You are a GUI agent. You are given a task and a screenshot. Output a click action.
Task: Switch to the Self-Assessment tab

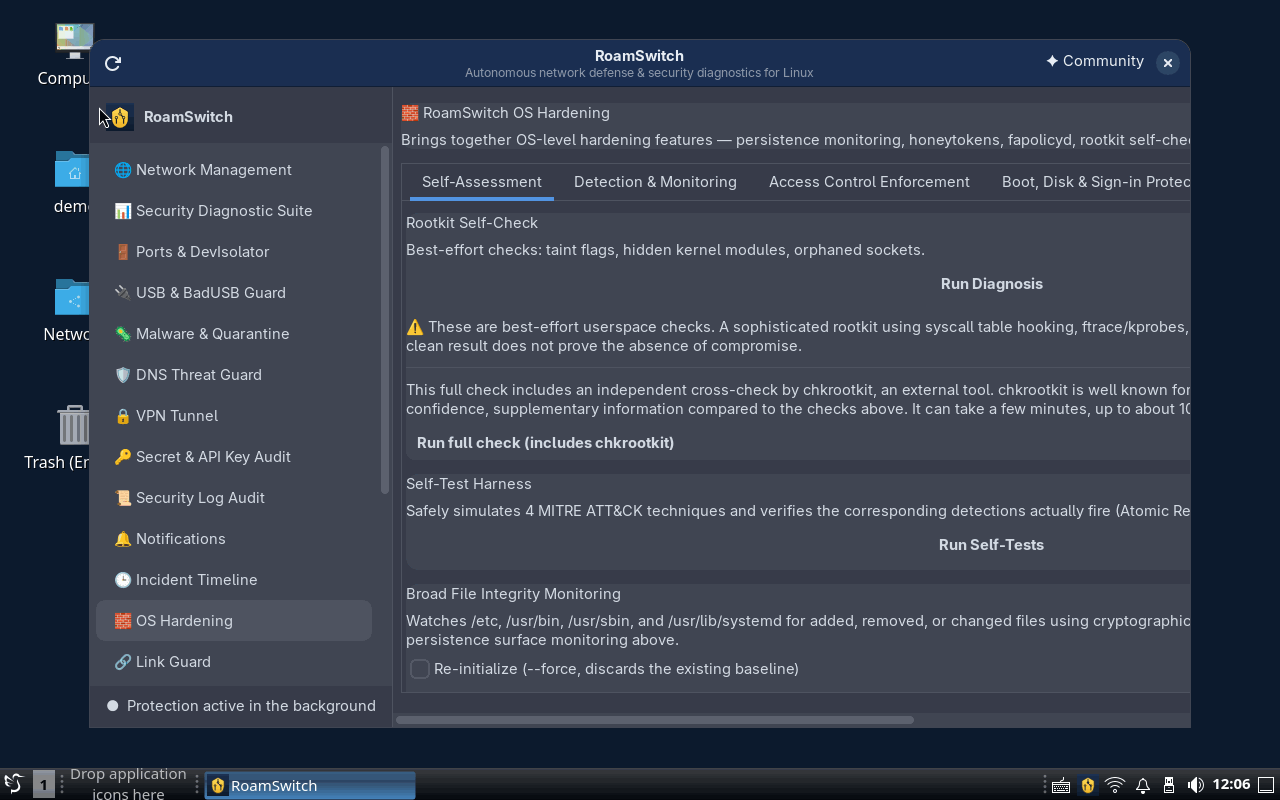point(482,182)
